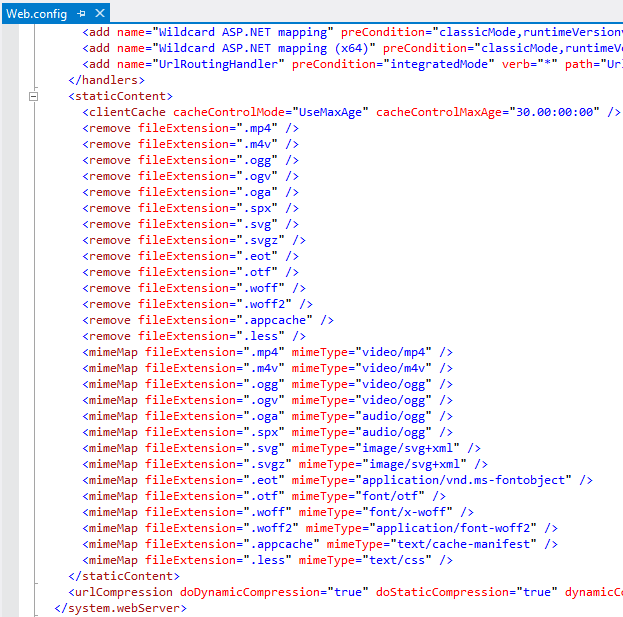Click the opening staticContent tag
The image size is (623, 617).
click(109, 96)
